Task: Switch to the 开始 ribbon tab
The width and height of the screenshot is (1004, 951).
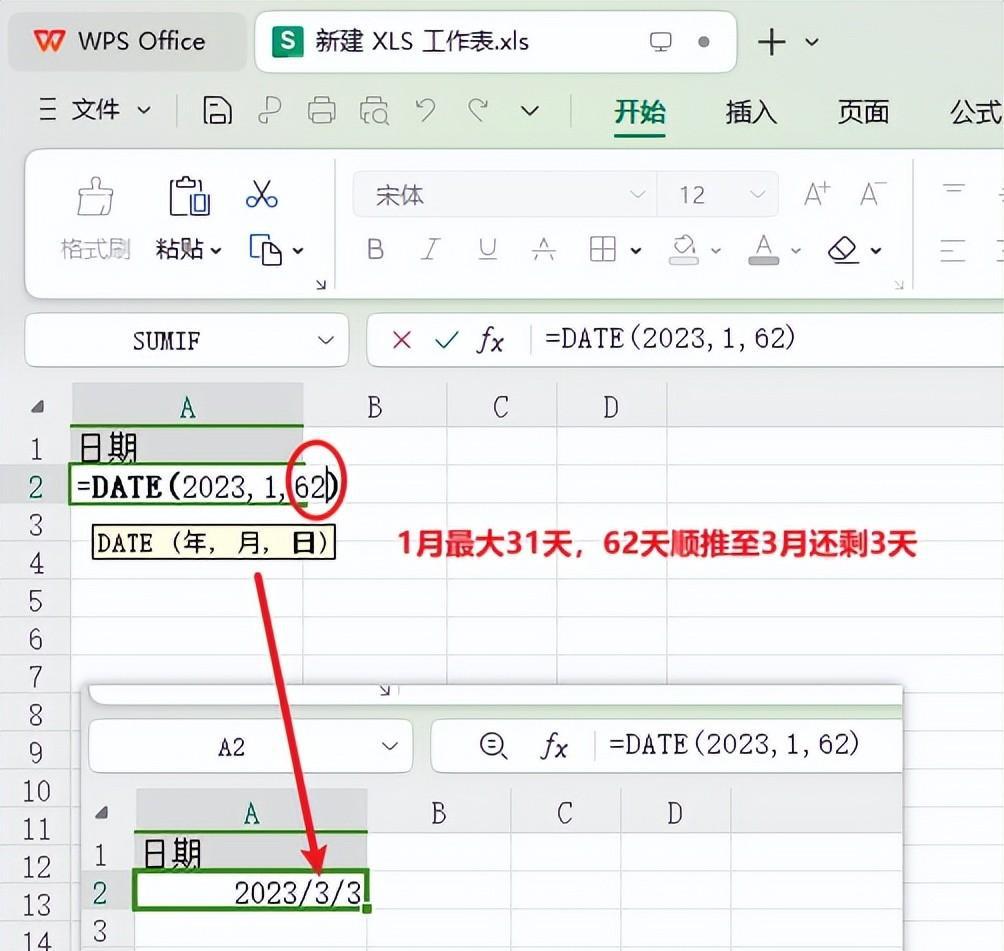Action: click(640, 112)
